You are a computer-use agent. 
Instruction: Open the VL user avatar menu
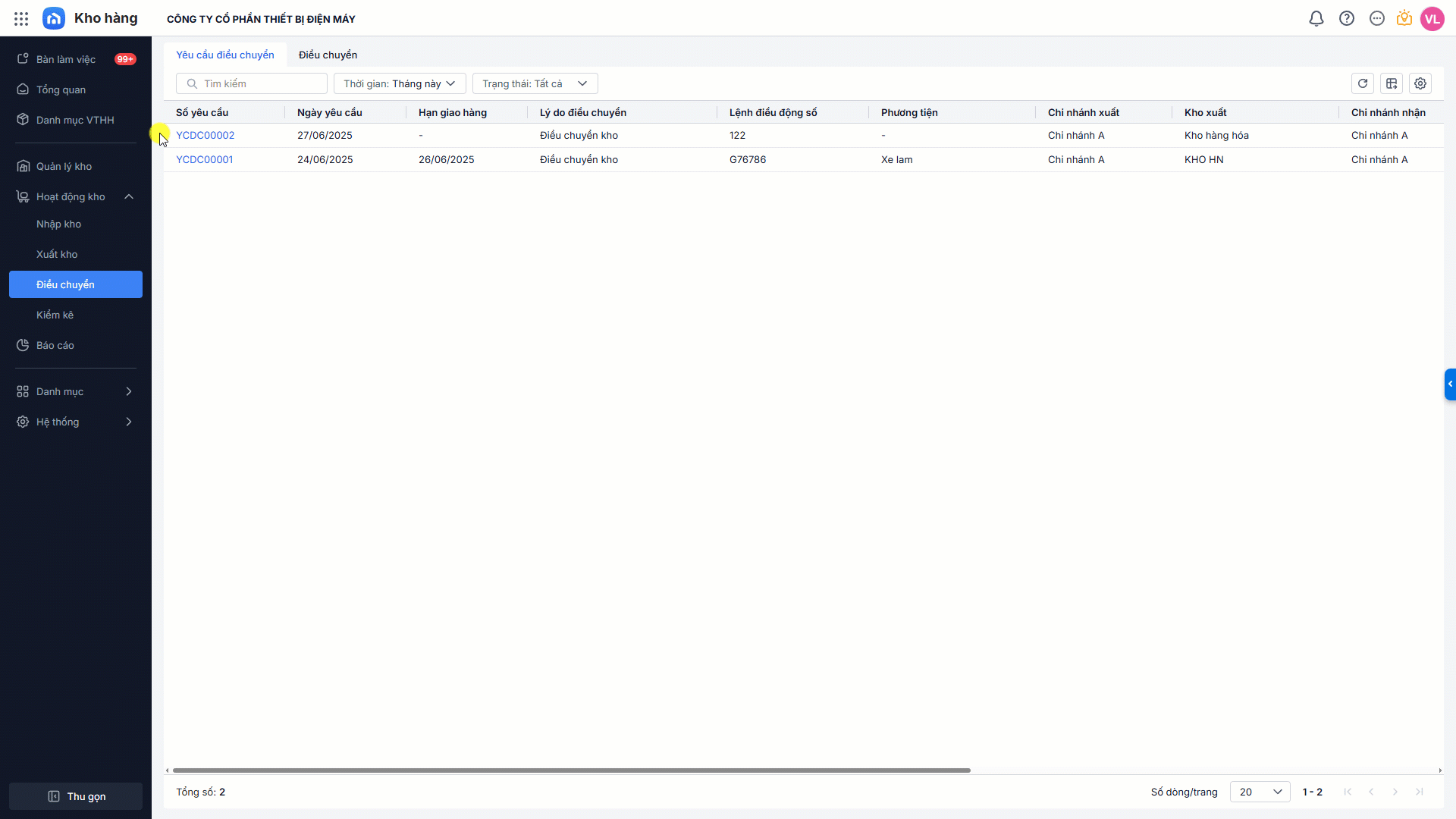[x=1432, y=19]
